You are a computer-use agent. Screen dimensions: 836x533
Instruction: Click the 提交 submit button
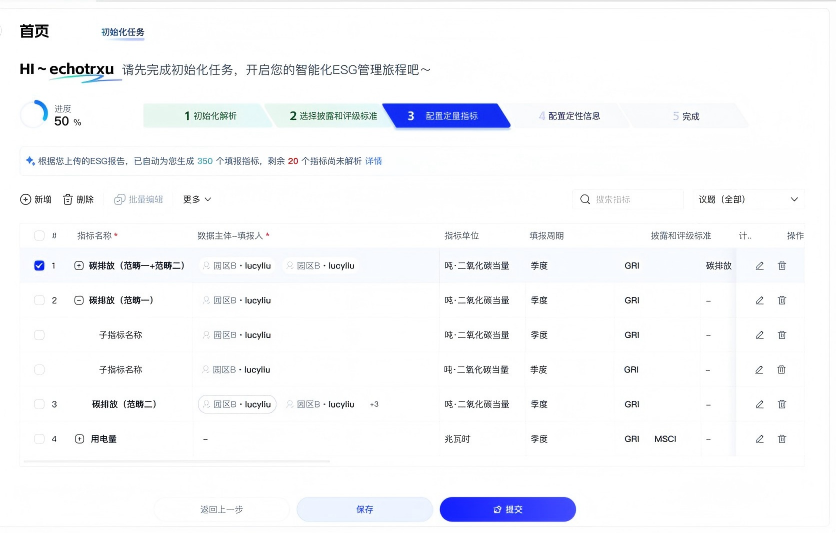[507, 509]
